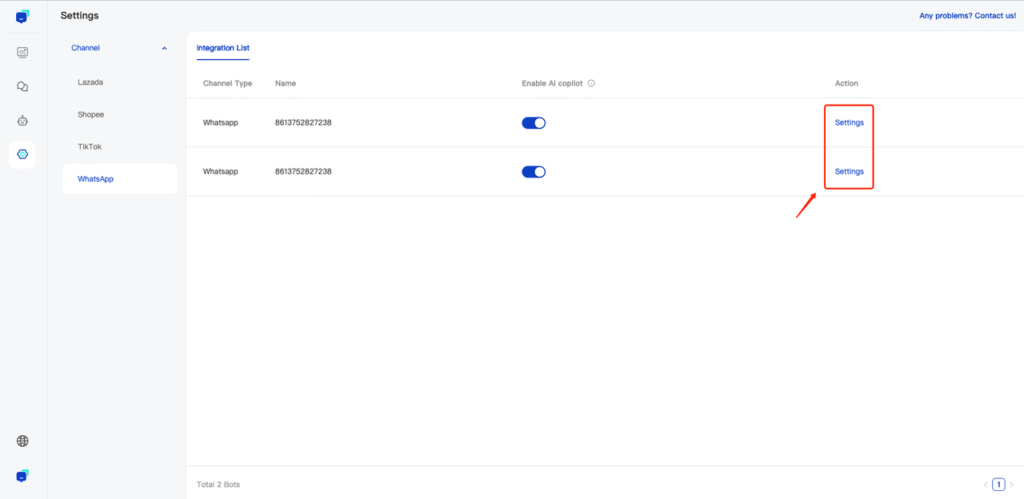Screen dimensions: 1024x499
Task: Click the 'Name' column header
Action: click(x=285, y=84)
